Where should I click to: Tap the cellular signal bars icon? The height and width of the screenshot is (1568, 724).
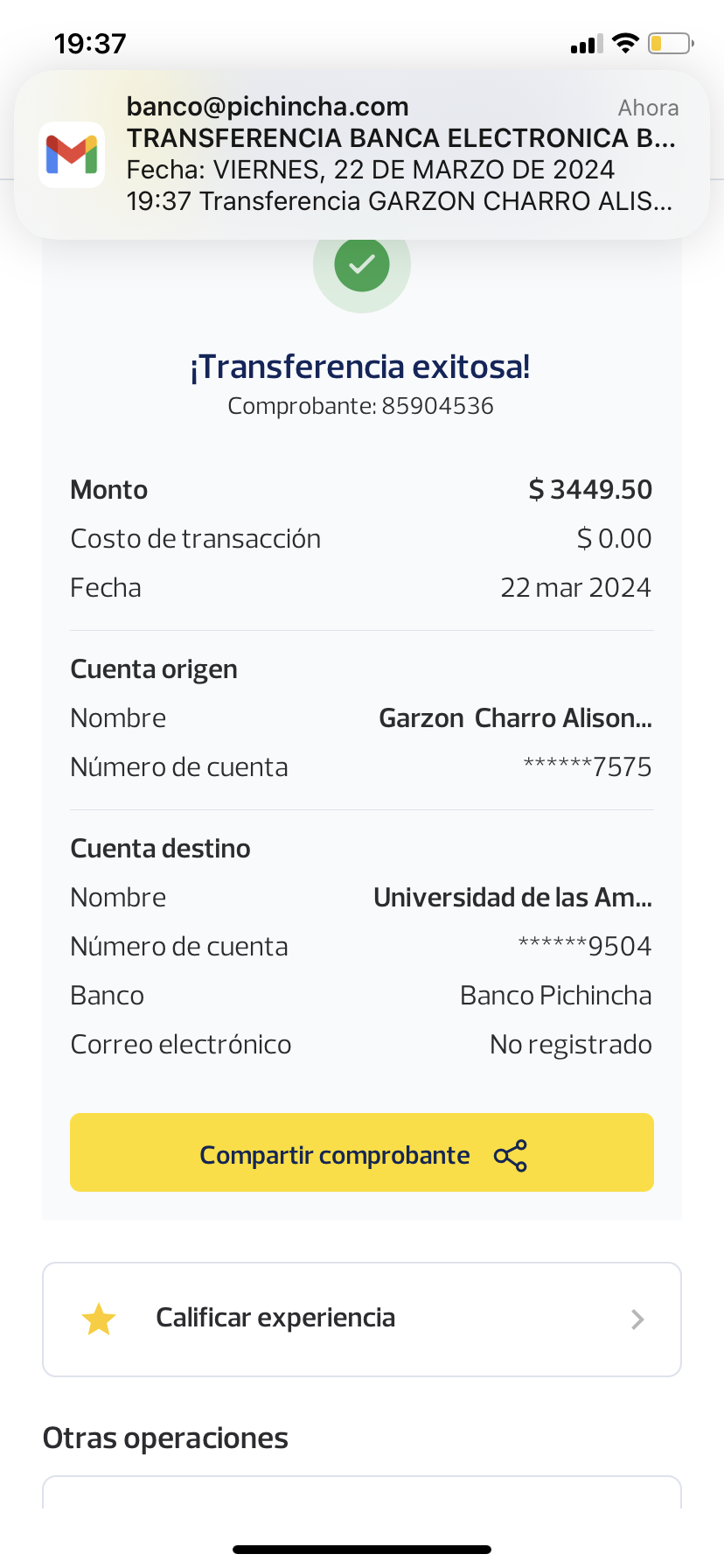point(587,44)
